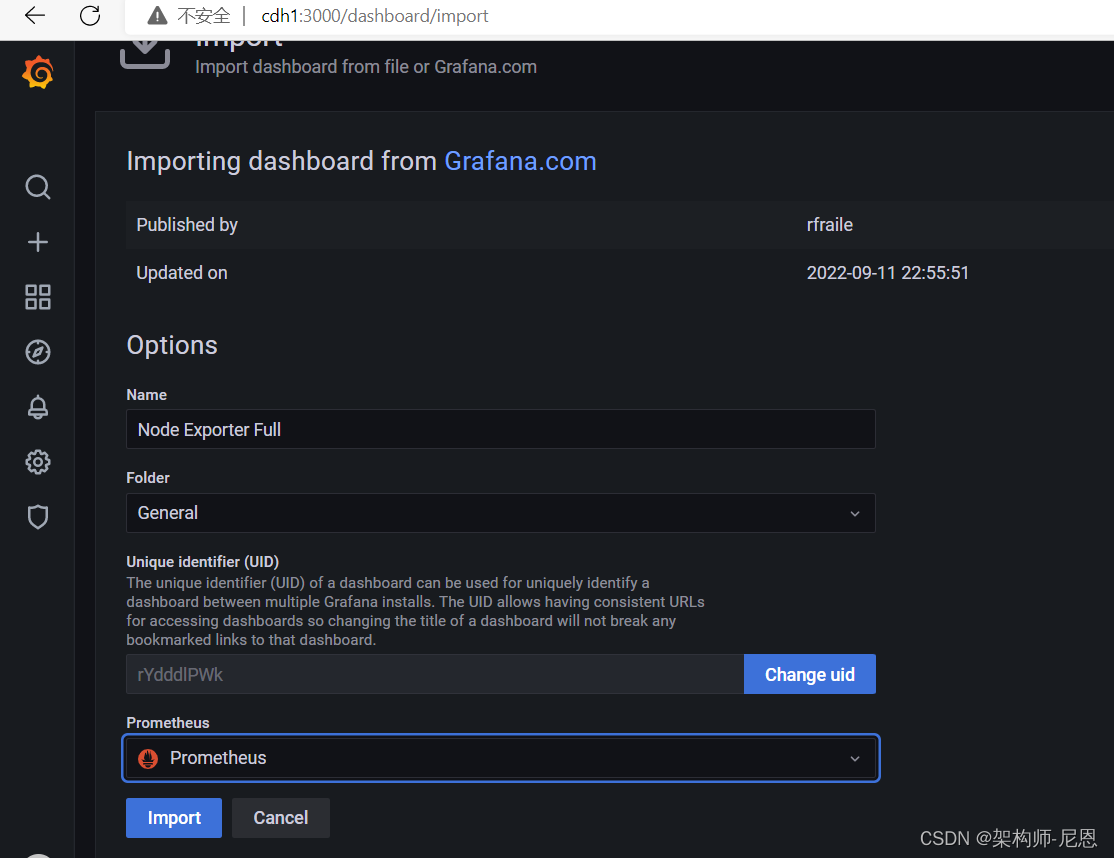The width and height of the screenshot is (1114, 858).
Task: Click the Folder dropdown chevron arrow
Action: point(855,514)
